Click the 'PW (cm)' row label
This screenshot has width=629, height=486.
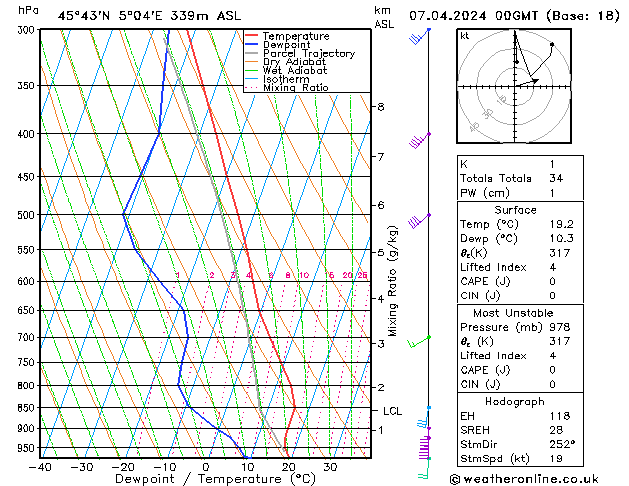485,193
